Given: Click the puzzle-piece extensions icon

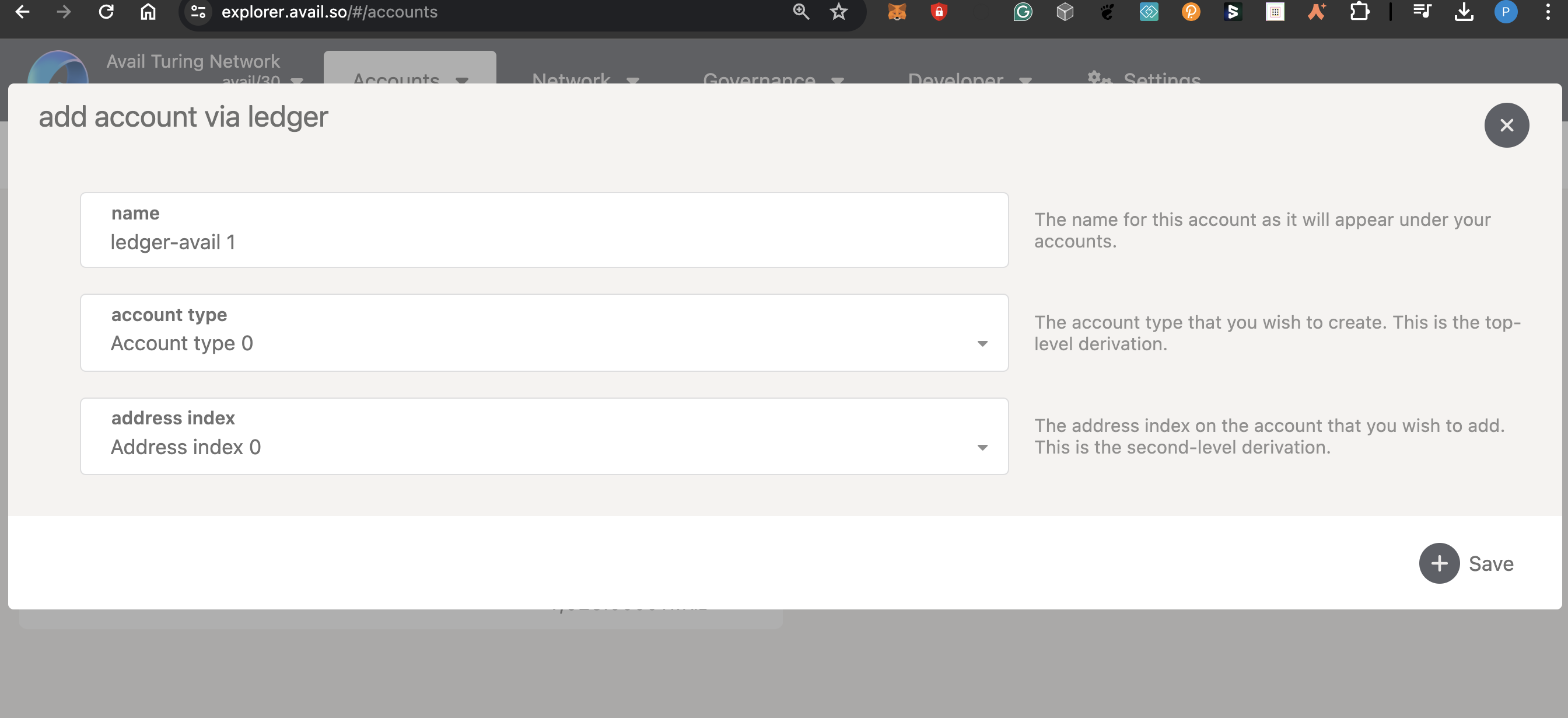Looking at the screenshot, I should 1359,12.
